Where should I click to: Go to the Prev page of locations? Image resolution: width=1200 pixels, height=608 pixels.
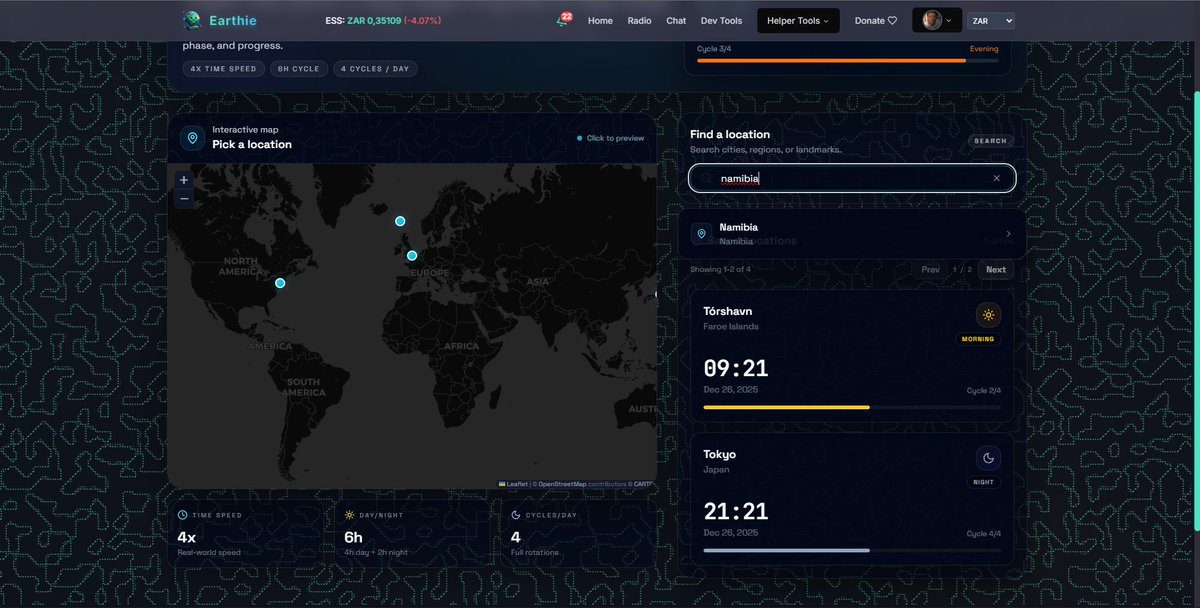pyautogui.click(x=930, y=269)
